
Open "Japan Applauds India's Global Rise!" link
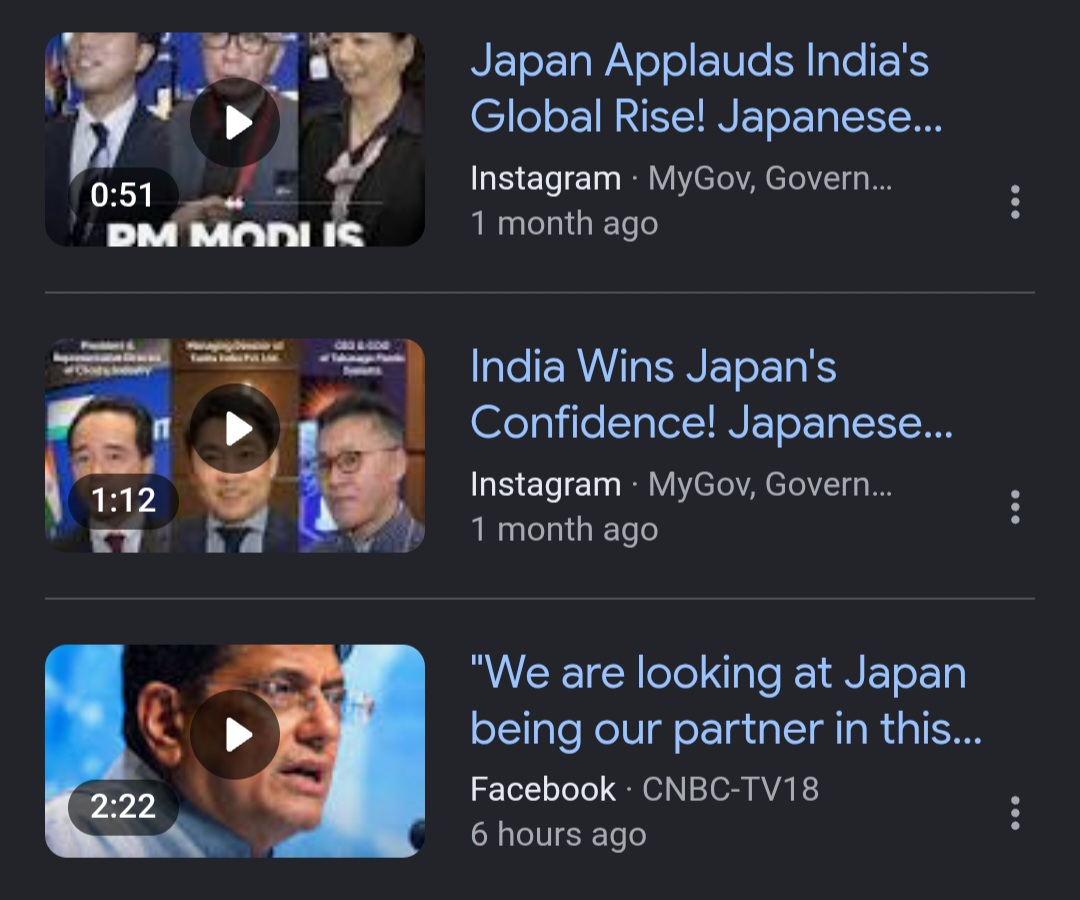[x=706, y=88]
